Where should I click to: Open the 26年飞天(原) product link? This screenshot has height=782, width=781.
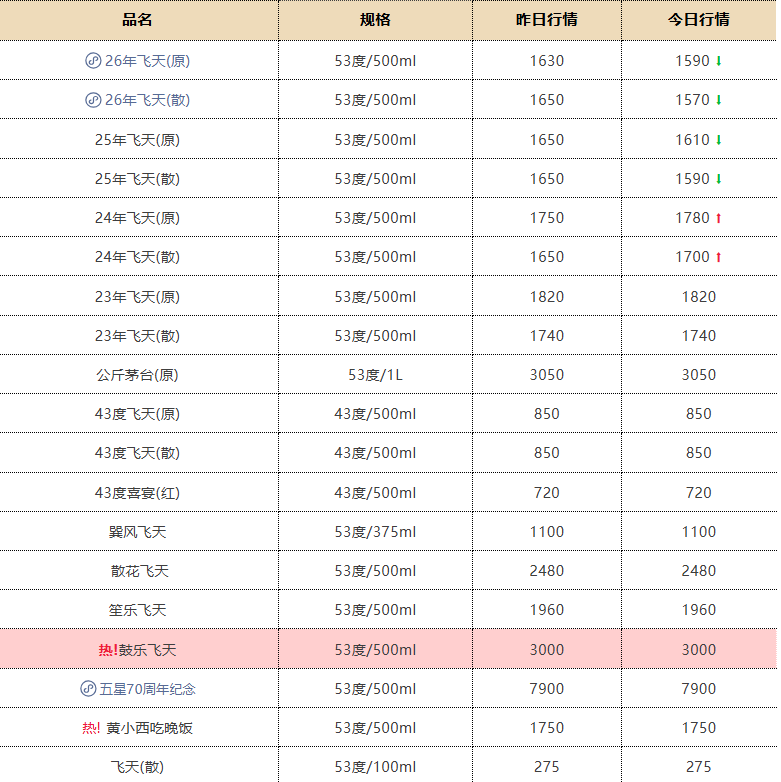[147, 61]
